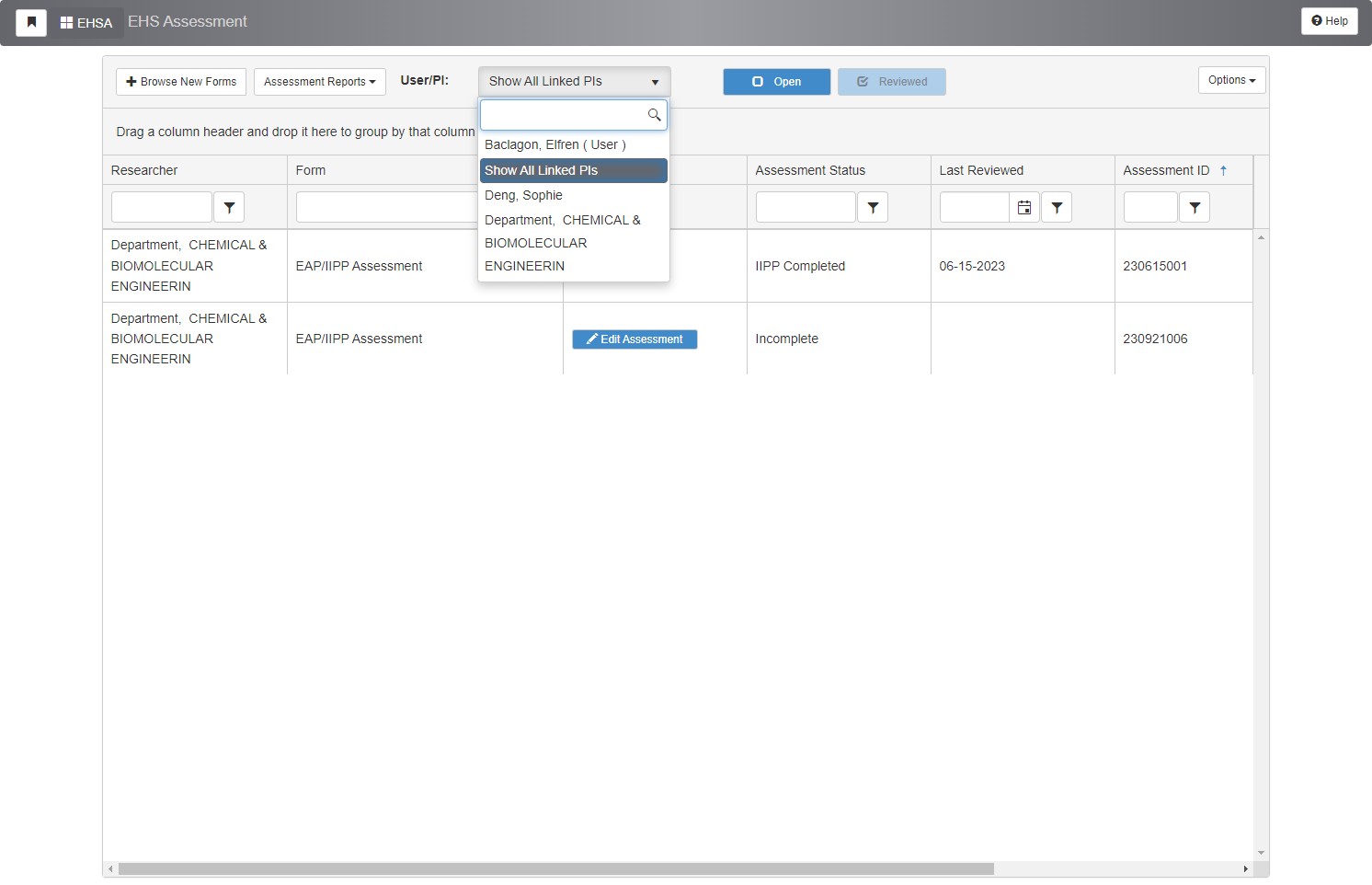
Task: Choose Deng, Sophie from the list
Action: (x=574, y=195)
